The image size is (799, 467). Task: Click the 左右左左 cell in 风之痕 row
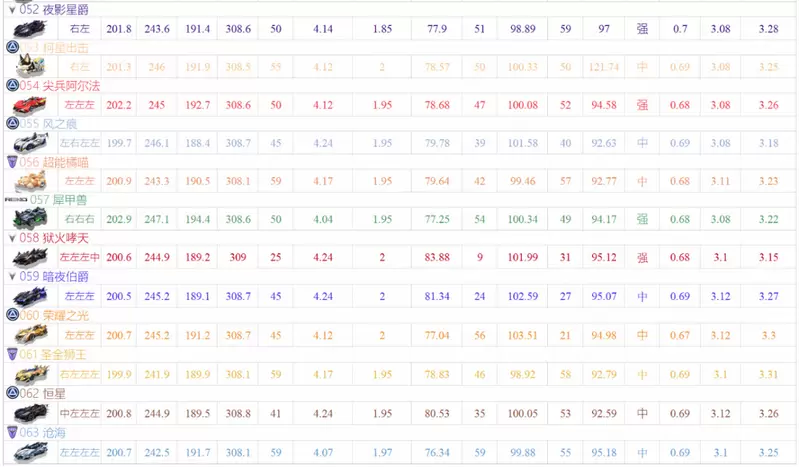pyautogui.click(x=79, y=143)
